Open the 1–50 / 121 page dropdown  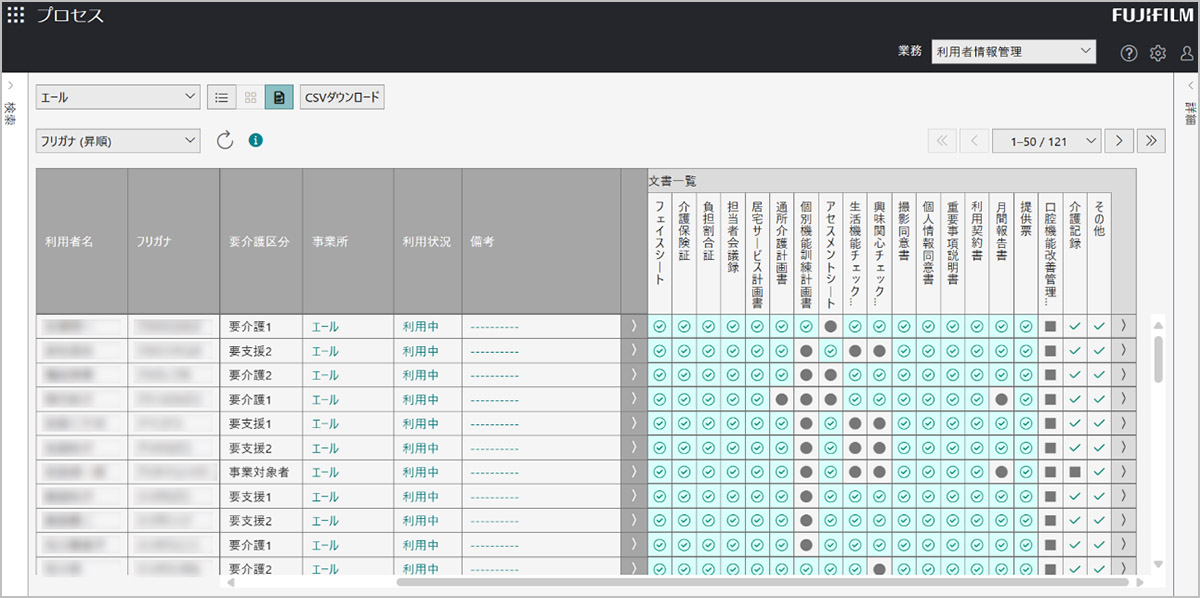click(1046, 141)
